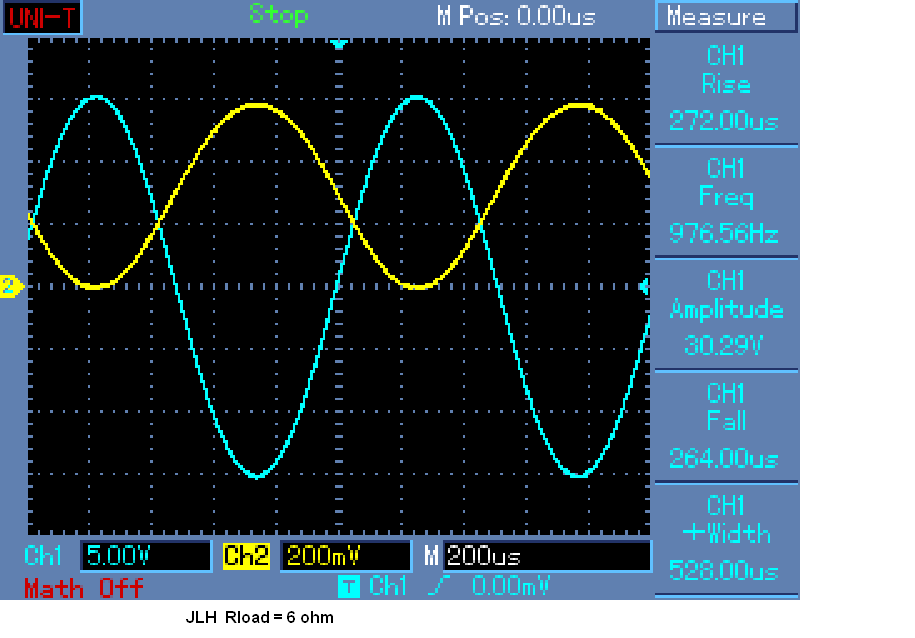Click the yellow Ch2 channel label
The width and height of the screenshot is (915, 638).
(246, 556)
